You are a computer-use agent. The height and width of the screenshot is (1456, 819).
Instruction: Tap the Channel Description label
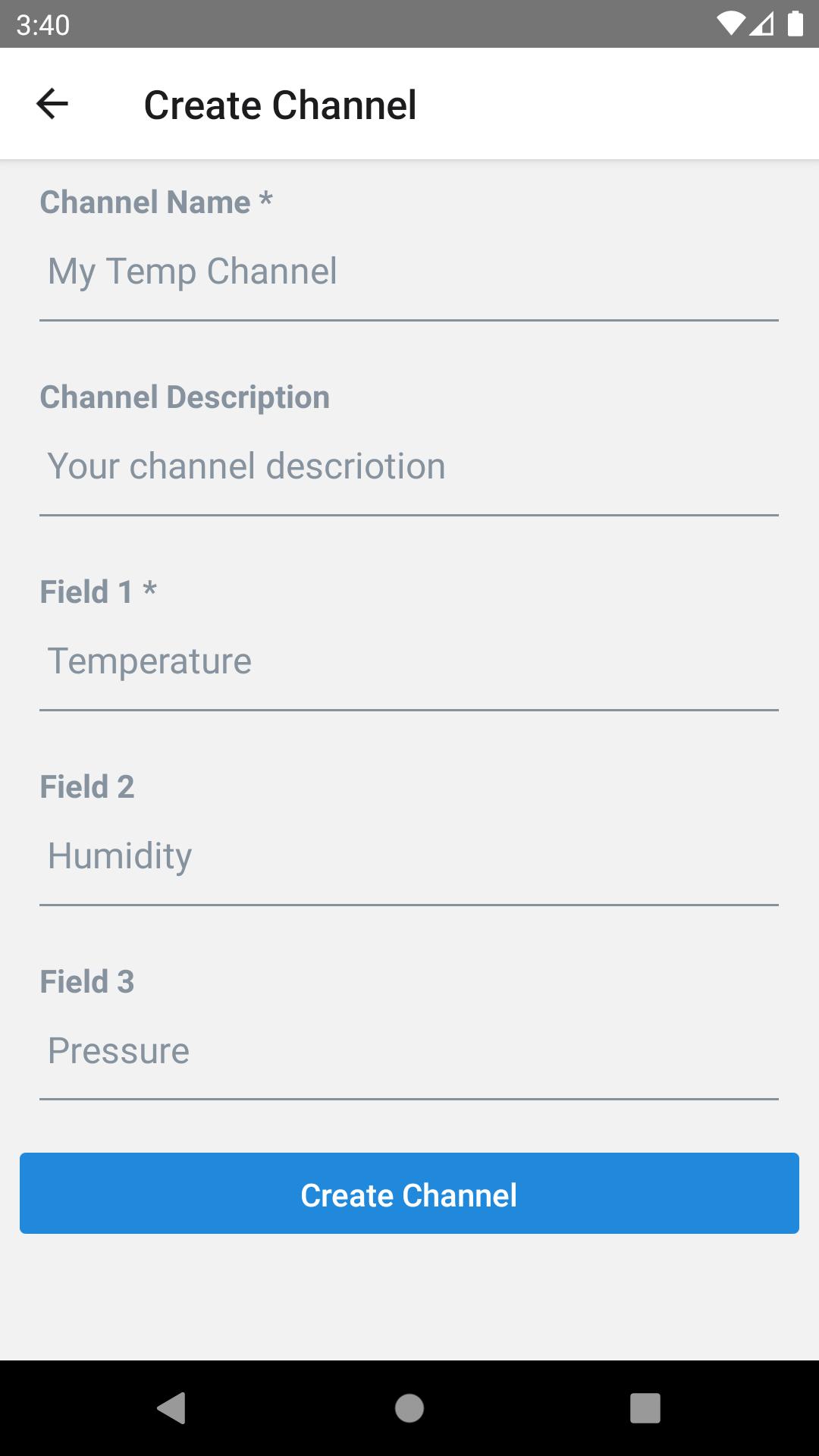click(x=185, y=397)
